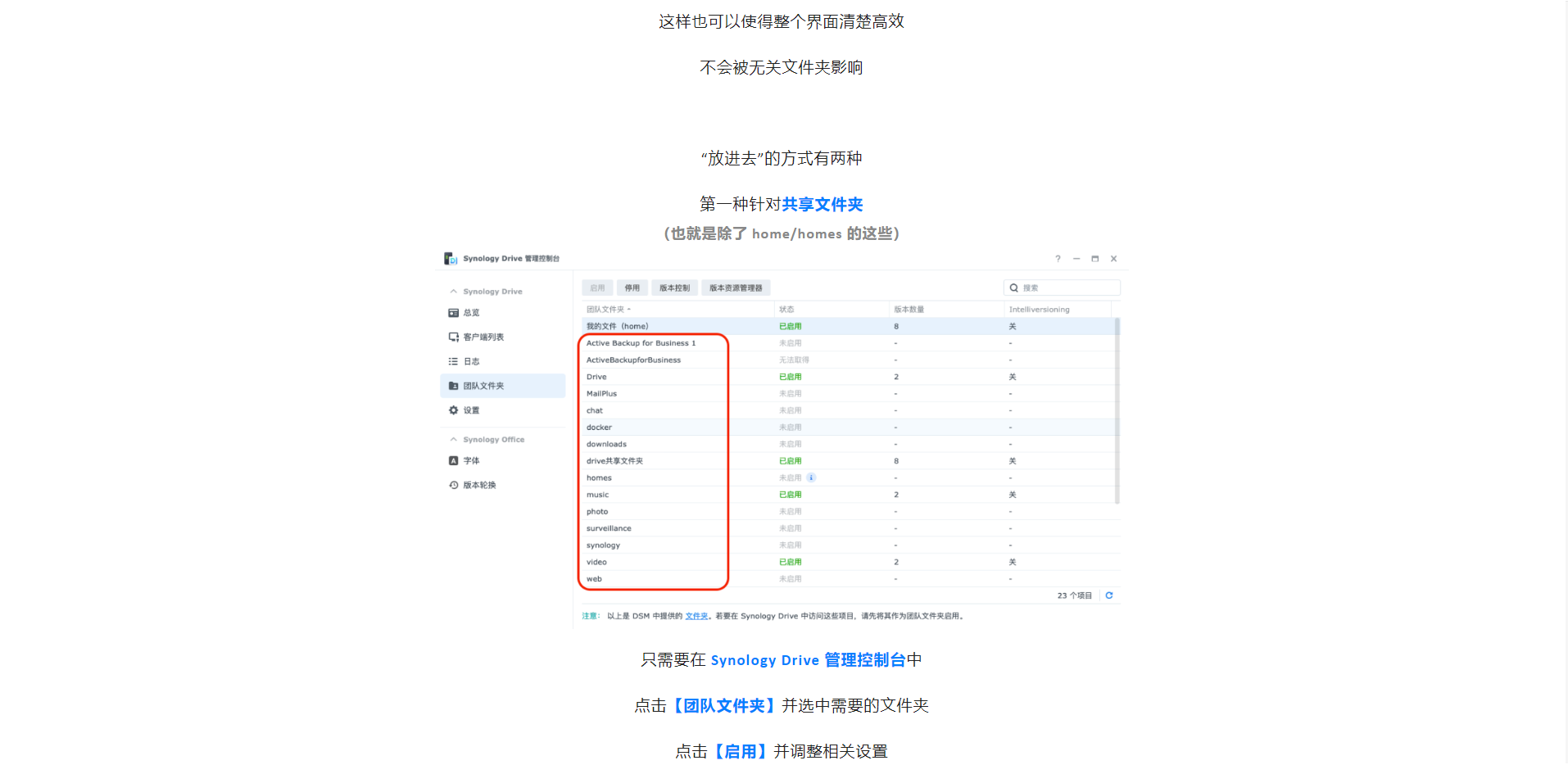Click the info icon next to homes status
Viewport: 1568px width, 765px height.
click(x=811, y=478)
